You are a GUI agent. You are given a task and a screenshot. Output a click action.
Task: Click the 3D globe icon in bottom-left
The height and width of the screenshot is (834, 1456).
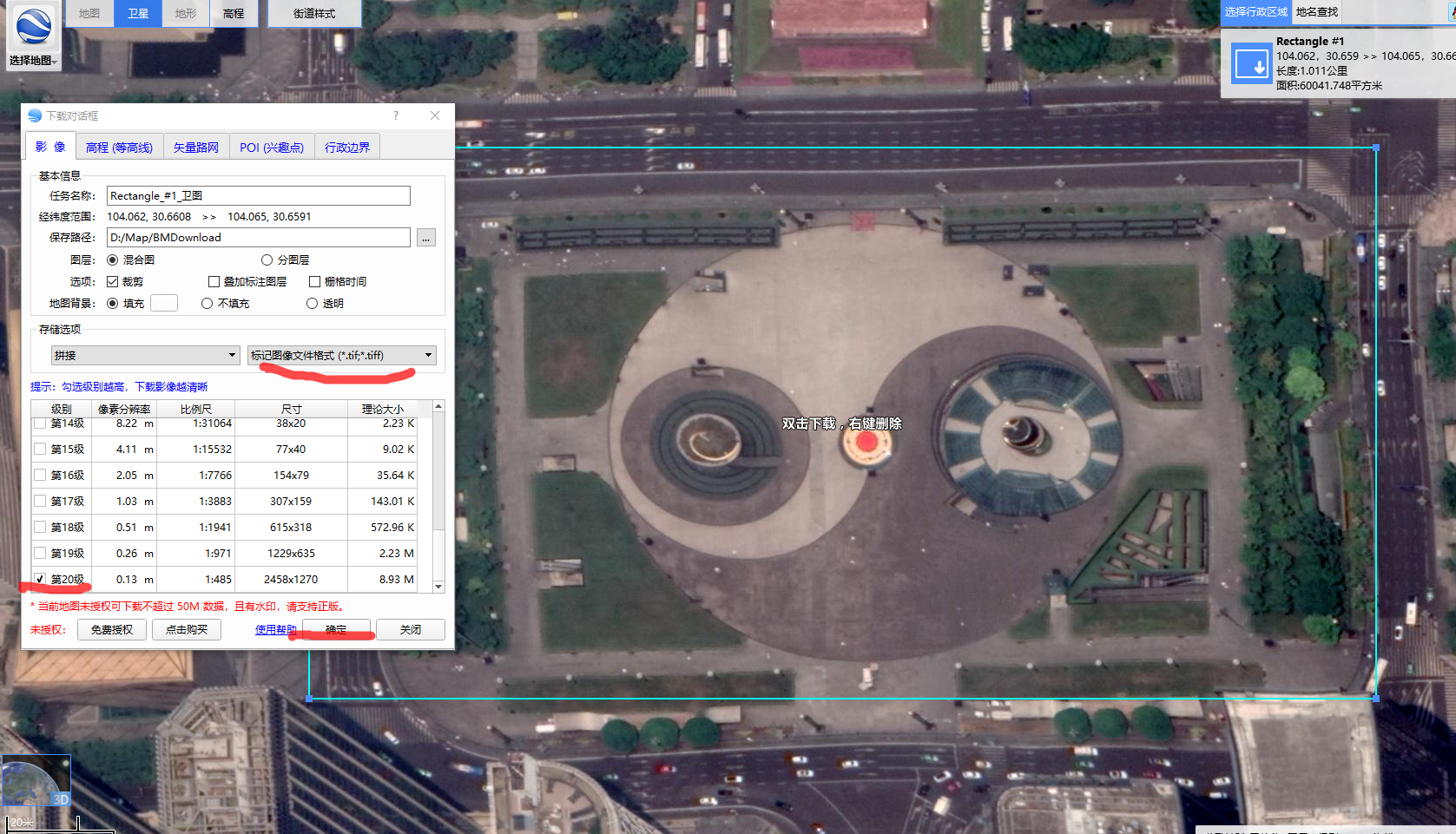[36, 778]
